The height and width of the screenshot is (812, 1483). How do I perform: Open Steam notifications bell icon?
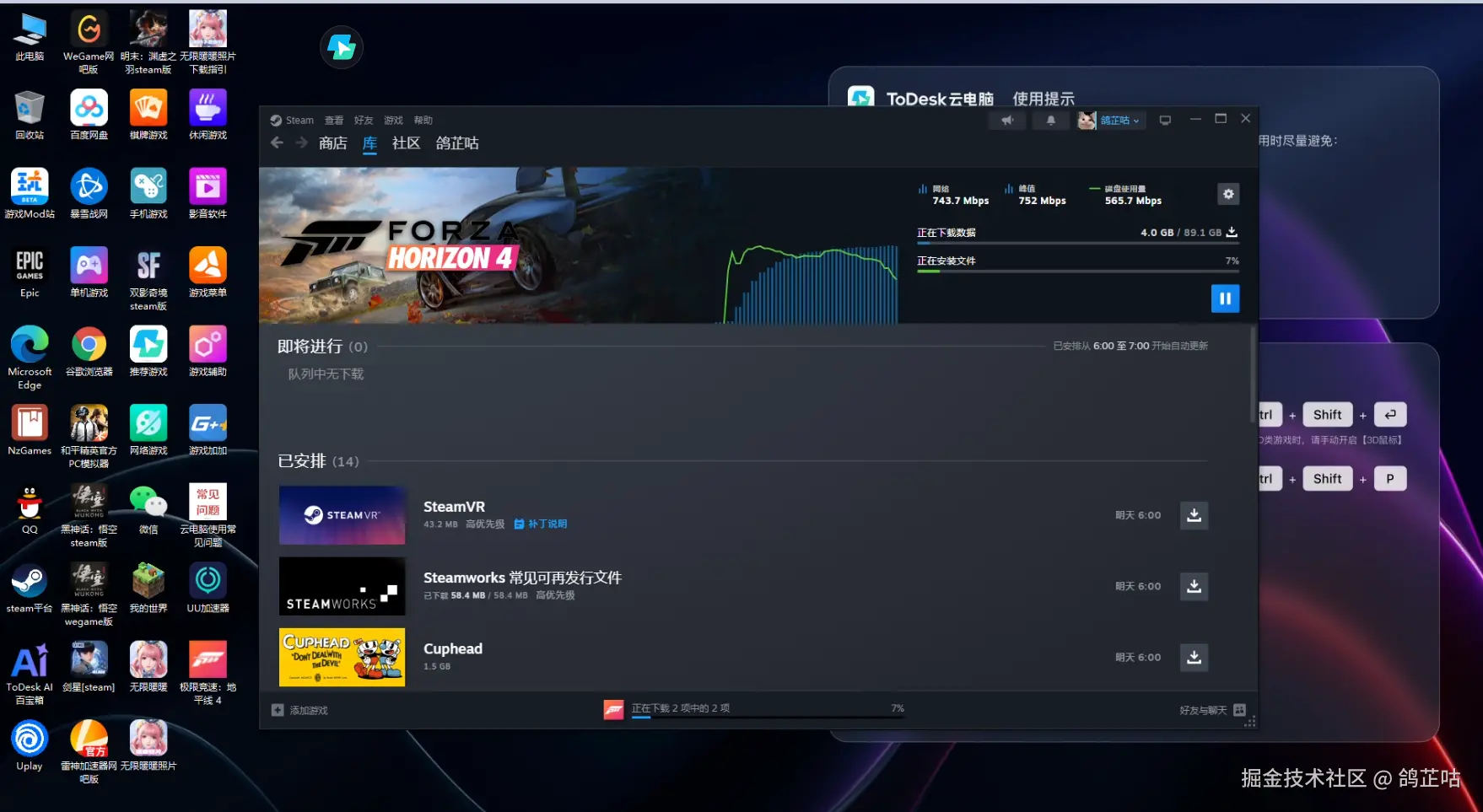(1050, 121)
